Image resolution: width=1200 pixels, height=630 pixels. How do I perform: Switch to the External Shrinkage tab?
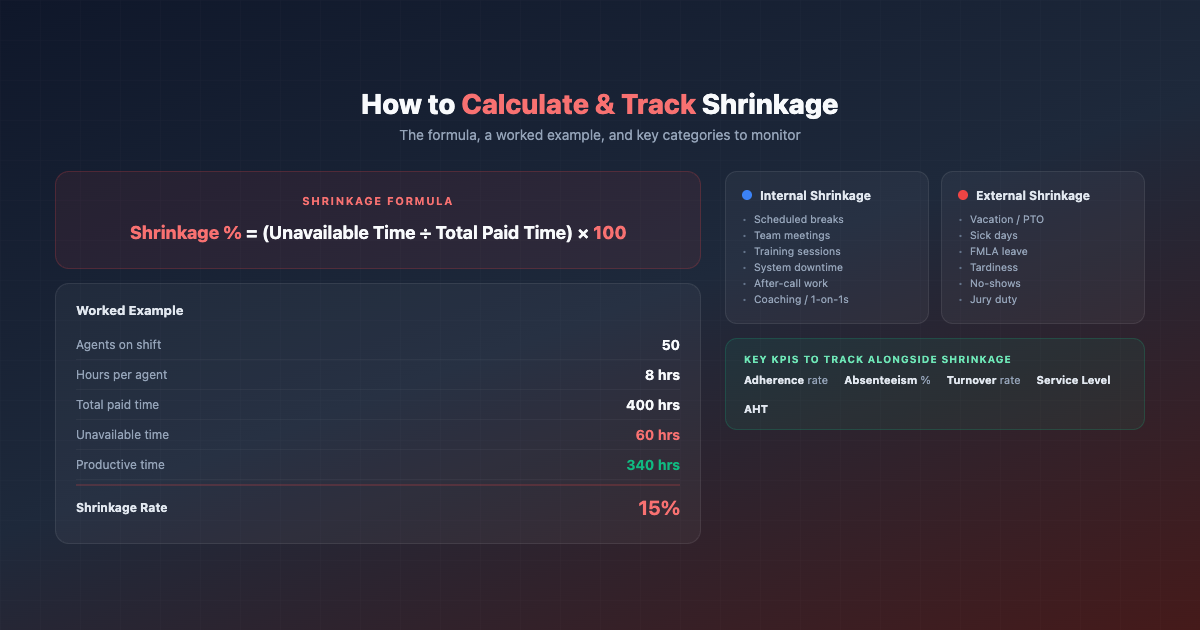tap(1031, 195)
